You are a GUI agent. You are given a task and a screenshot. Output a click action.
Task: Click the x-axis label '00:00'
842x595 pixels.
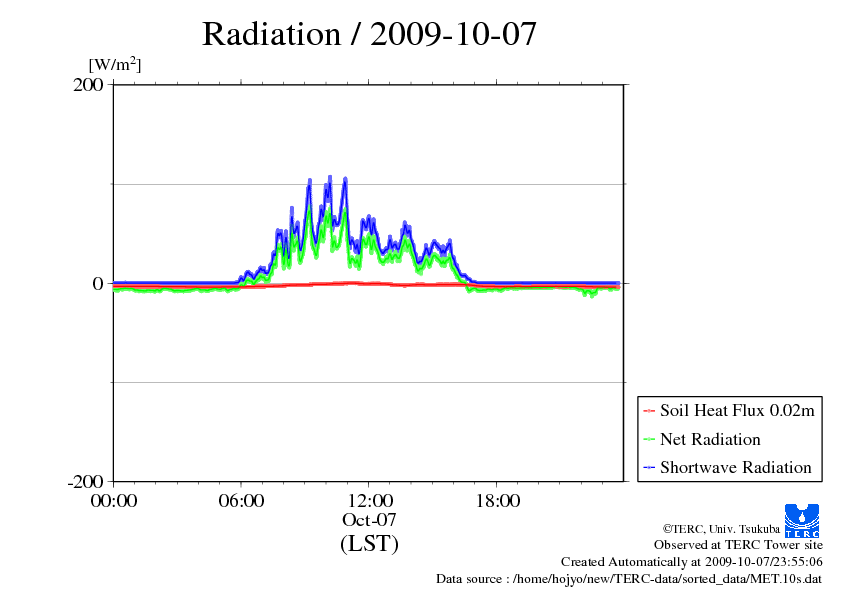tap(114, 501)
